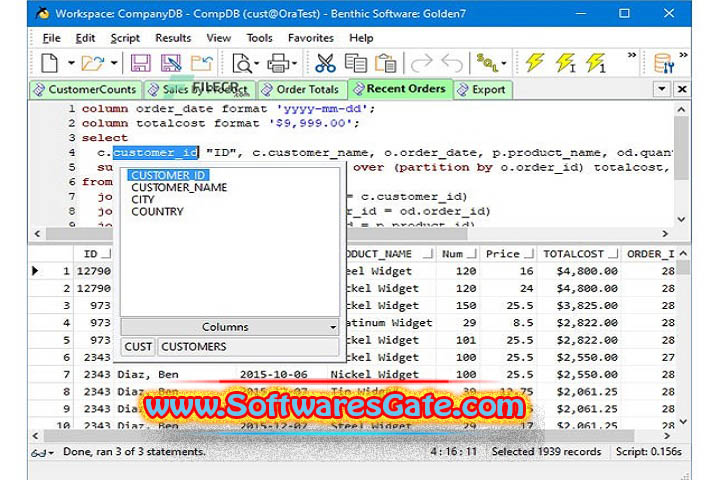The height and width of the screenshot is (480, 720).
Task: Click the Cut scissors icon
Action: [325, 63]
